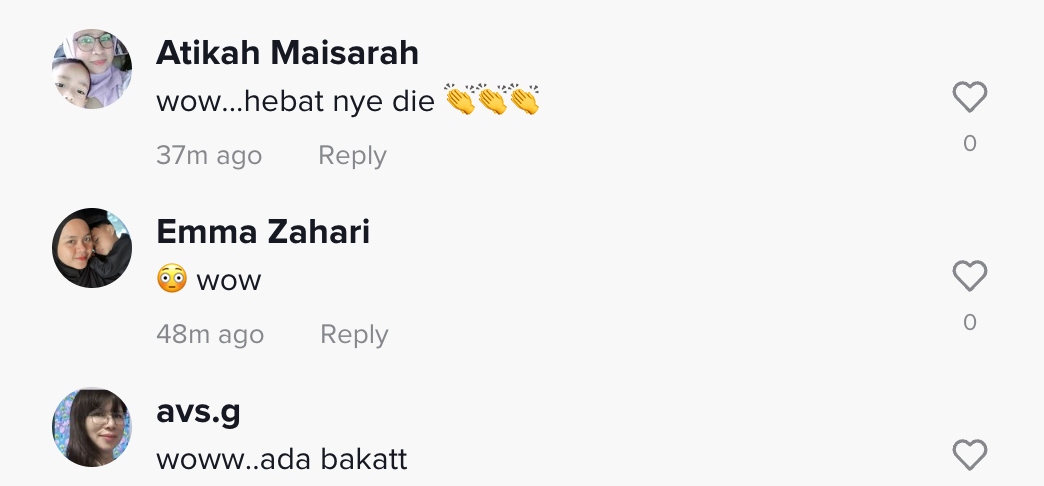Click the like count under Emma's heart
This screenshot has width=1044, height=486.
(969, 322)
